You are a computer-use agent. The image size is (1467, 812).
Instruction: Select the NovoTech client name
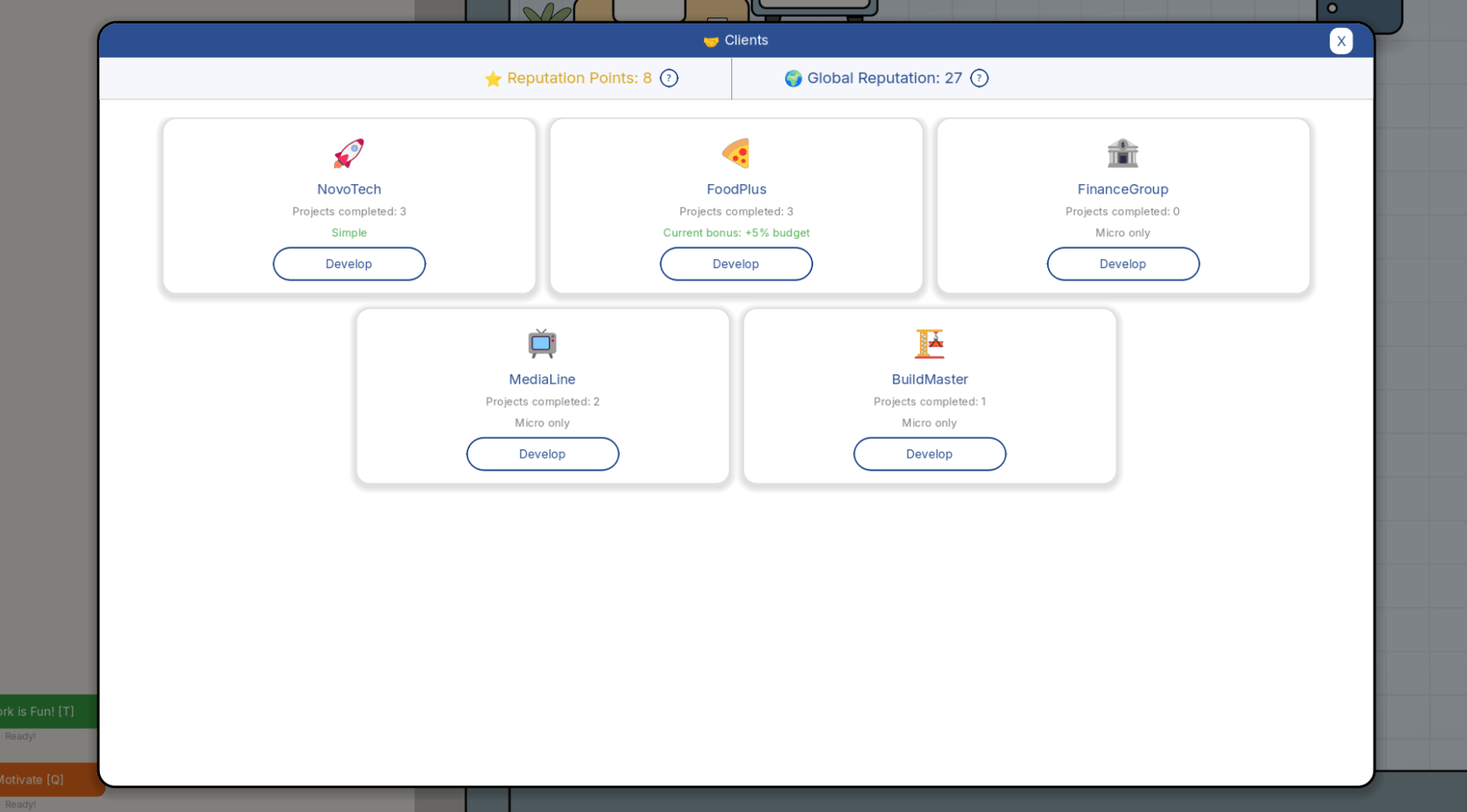coord(349,190)
